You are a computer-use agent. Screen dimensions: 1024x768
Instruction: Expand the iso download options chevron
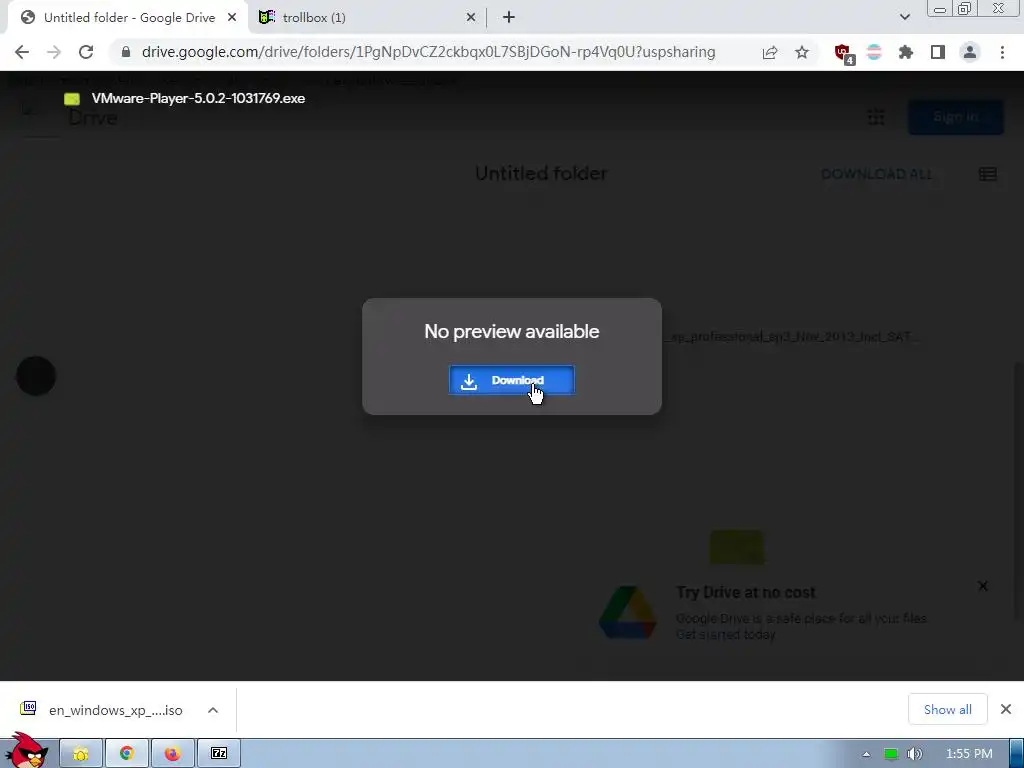tap(213, 710)
